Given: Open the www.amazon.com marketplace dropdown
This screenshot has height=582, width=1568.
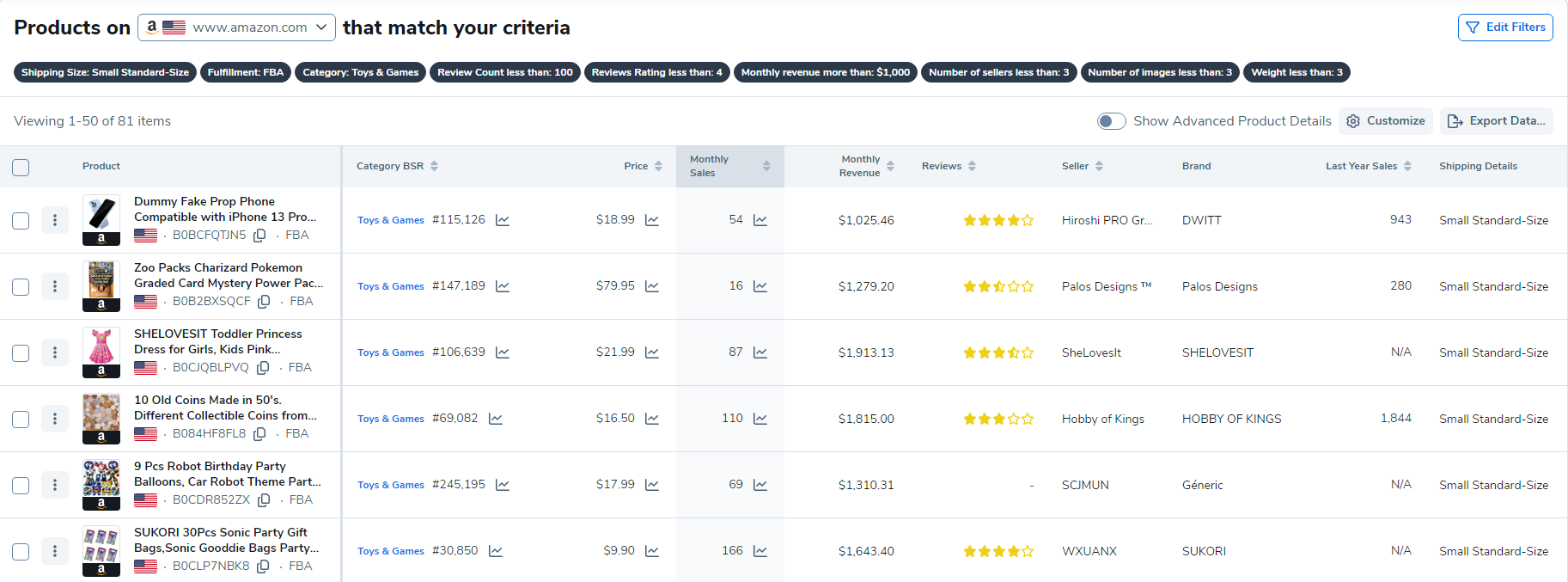Looking at the screenshot, I should 237,28.
